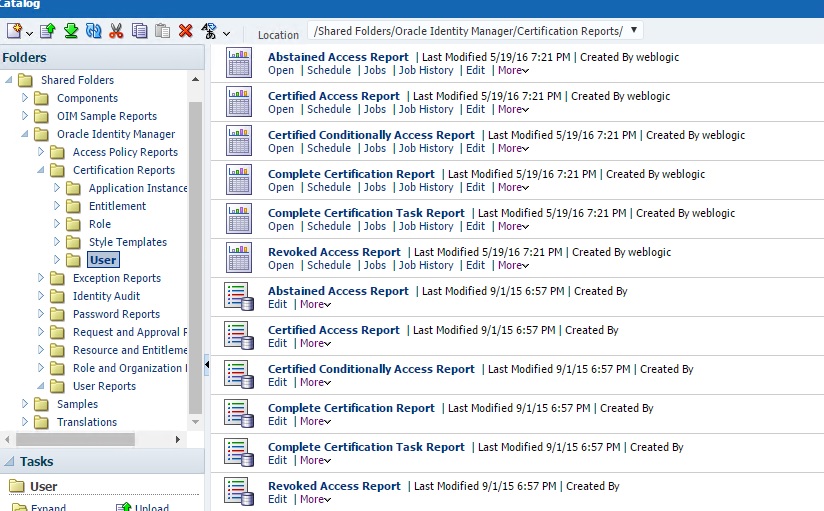Select the User folder in tree
The height and width of the screenshot is (511, 824).
point(103,260)
